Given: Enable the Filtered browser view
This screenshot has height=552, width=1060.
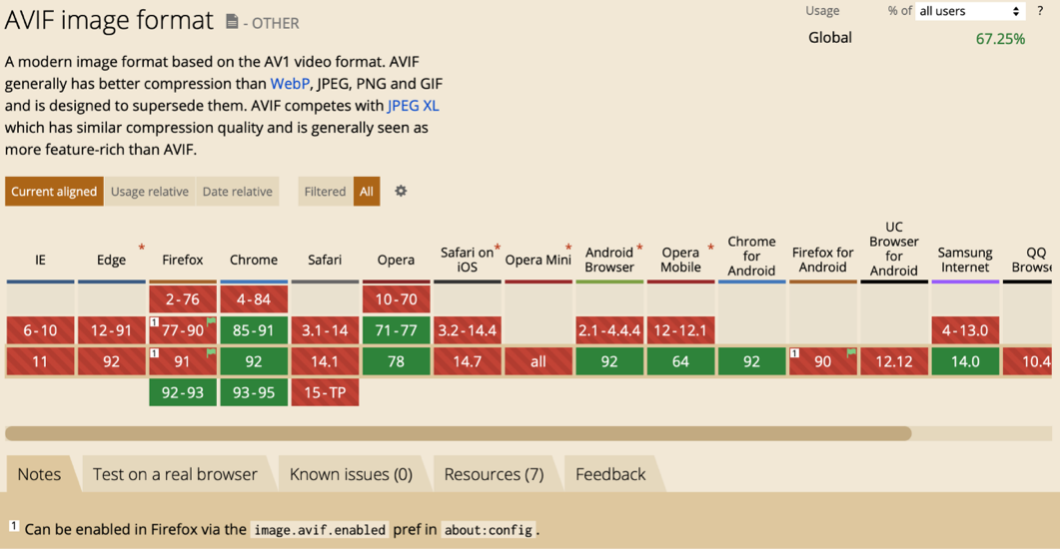Looking at the screenshot, I should tap(325, 192).
